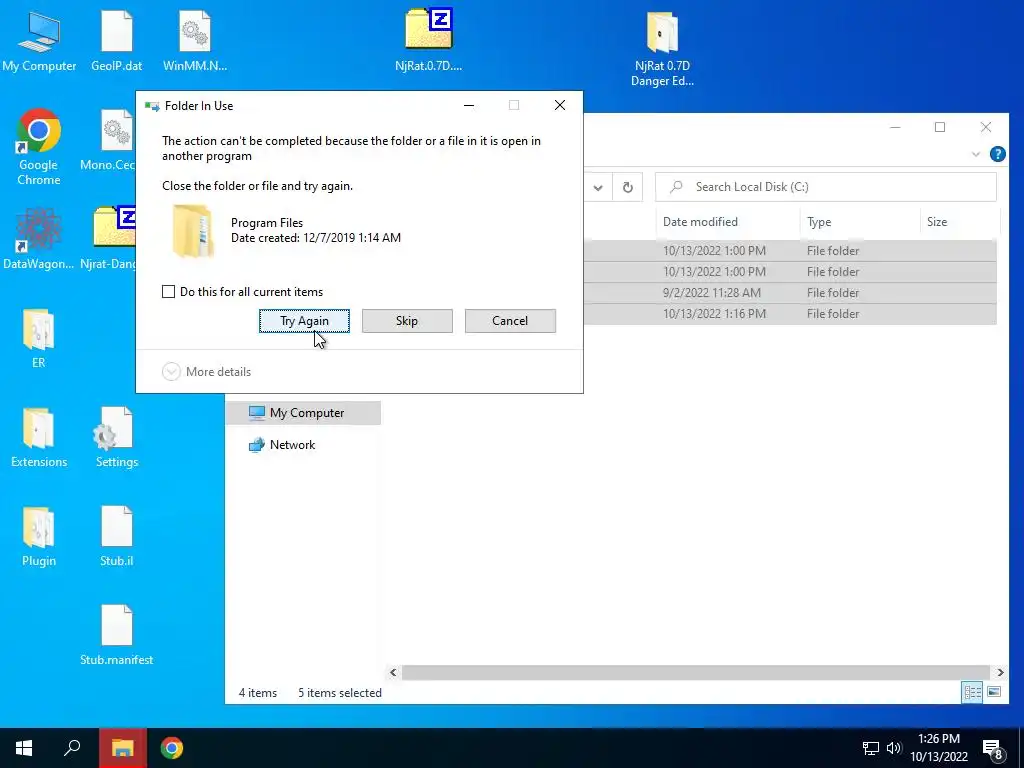Click Explorer help question mark icon
Screen dimensions: 1024x768
997,154
